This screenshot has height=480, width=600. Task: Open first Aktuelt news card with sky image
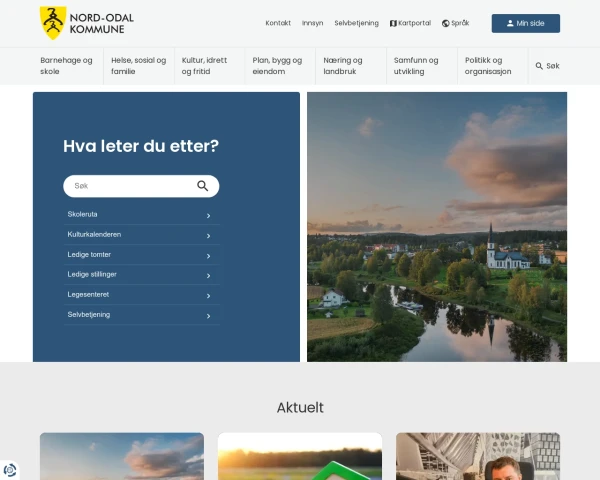122,456
